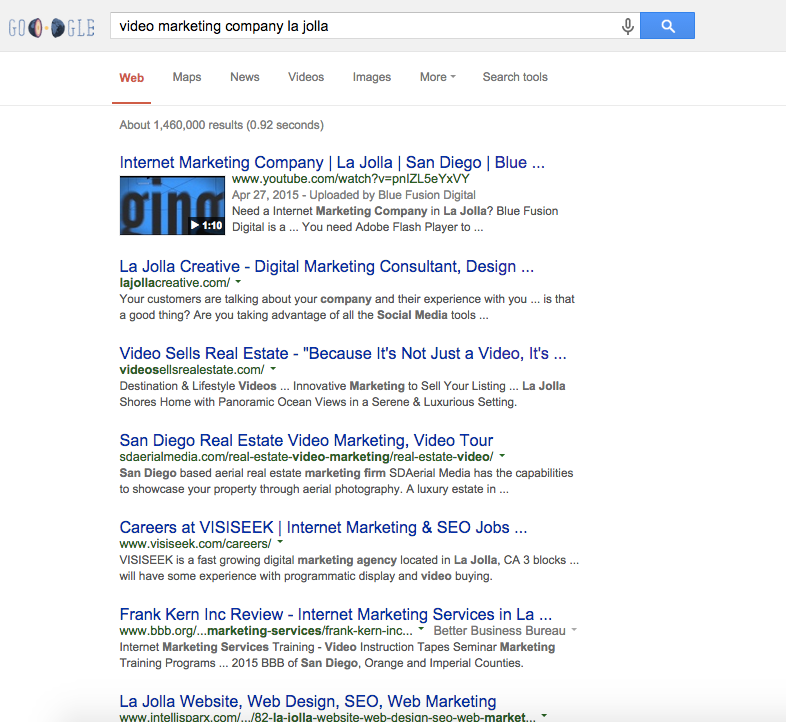Switch to the Images tab

[371, 77]
